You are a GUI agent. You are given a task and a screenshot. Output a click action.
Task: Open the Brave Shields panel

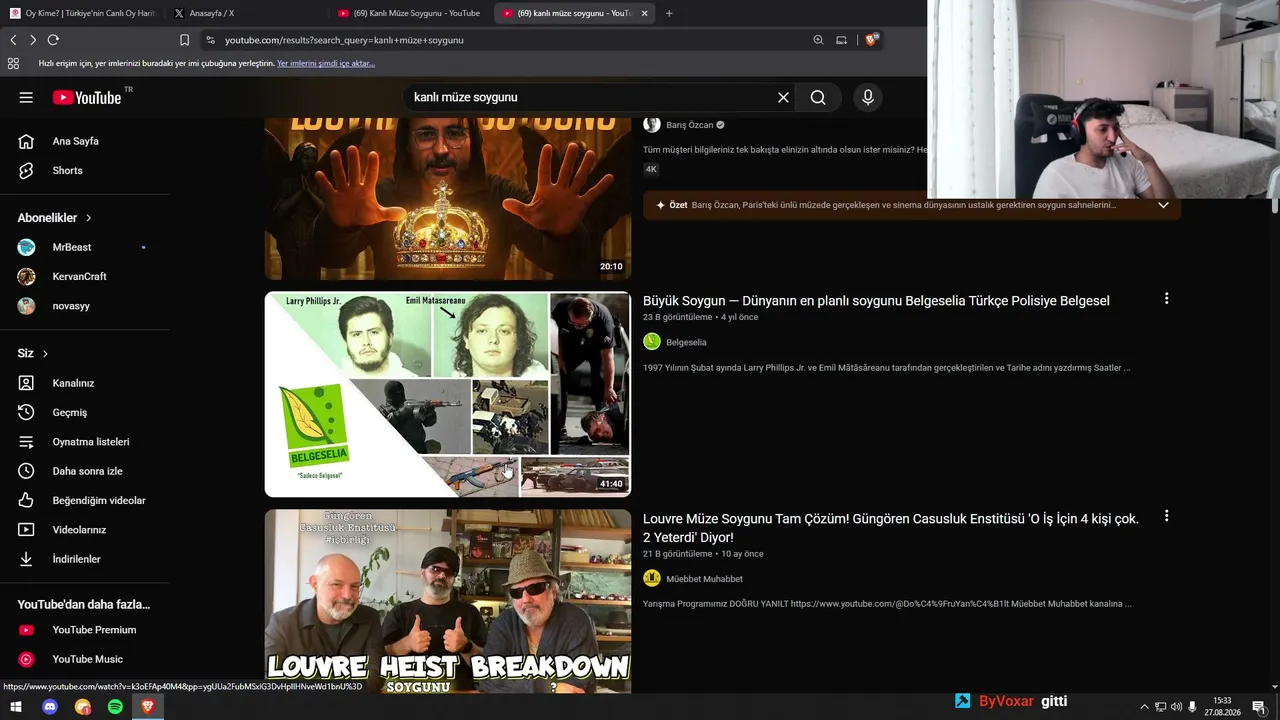pyautogui.click(x=871, y=40)
